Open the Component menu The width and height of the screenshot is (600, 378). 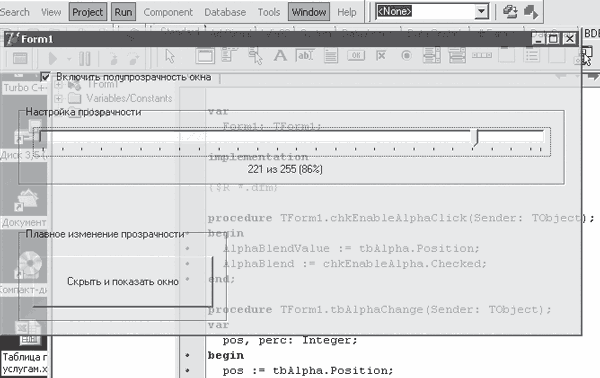pyautogui.click(x=168, y=12)
